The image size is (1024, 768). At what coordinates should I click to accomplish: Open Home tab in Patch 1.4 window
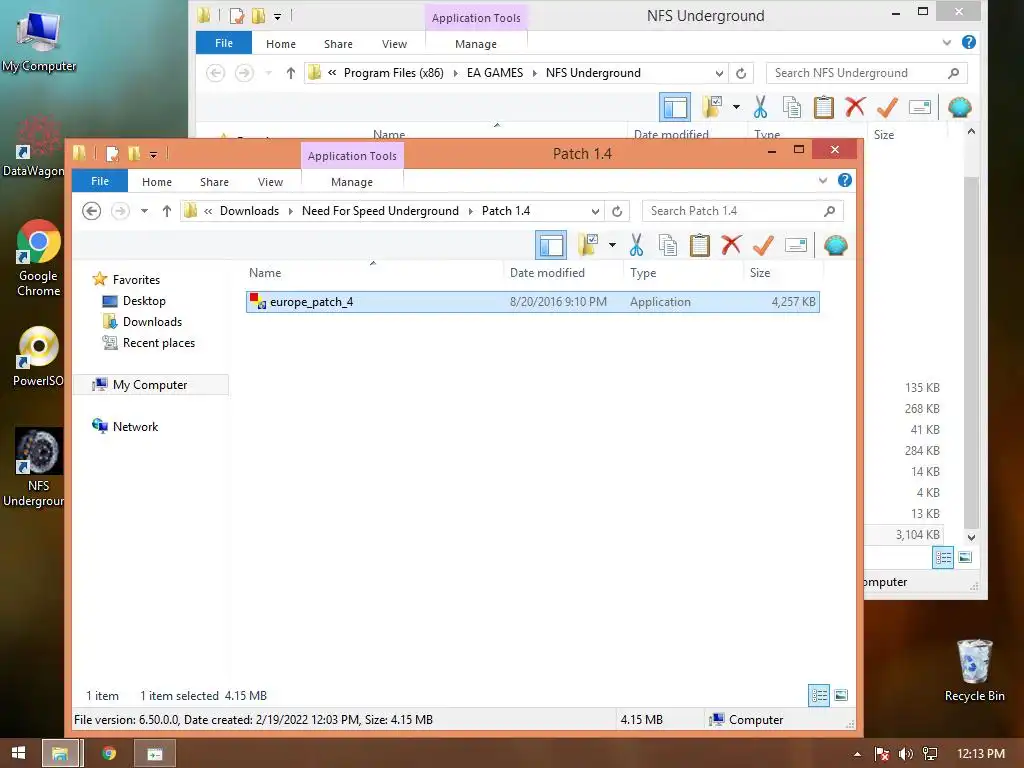pos(157,182)
